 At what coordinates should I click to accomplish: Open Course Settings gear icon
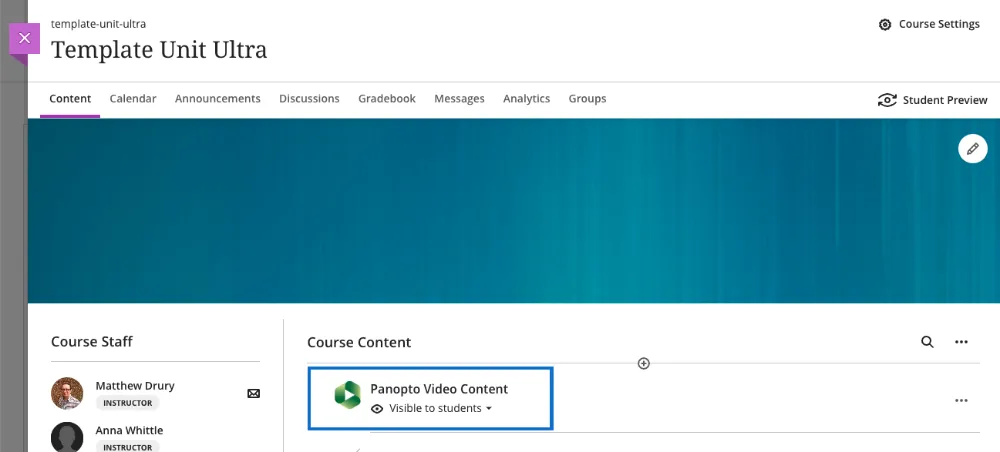click(885, 24)
